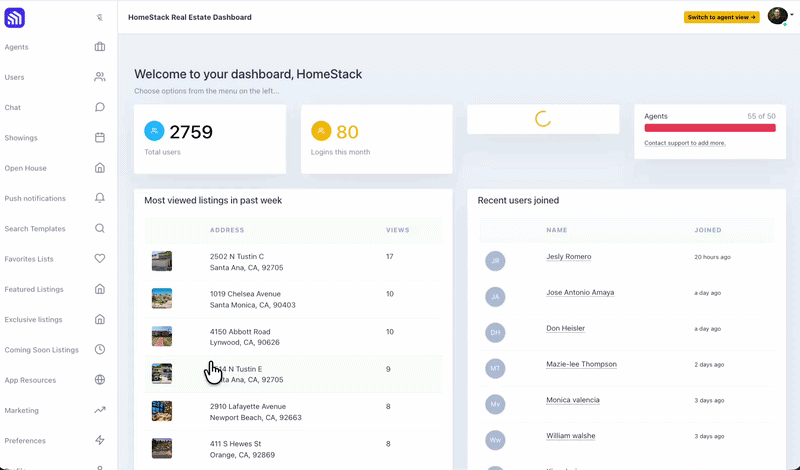Click the MT avatar circle
Screen dimensions: 800x470
(x=495, y=368)
